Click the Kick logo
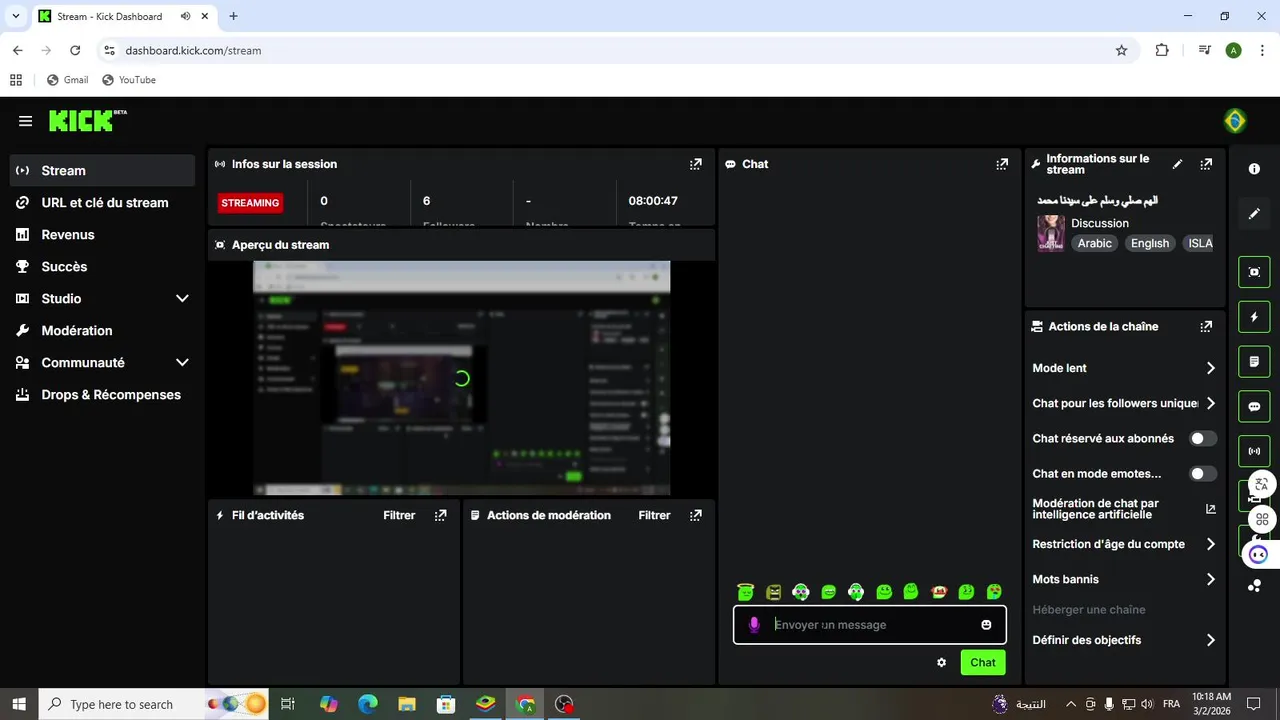 click(x=88, y=120)
